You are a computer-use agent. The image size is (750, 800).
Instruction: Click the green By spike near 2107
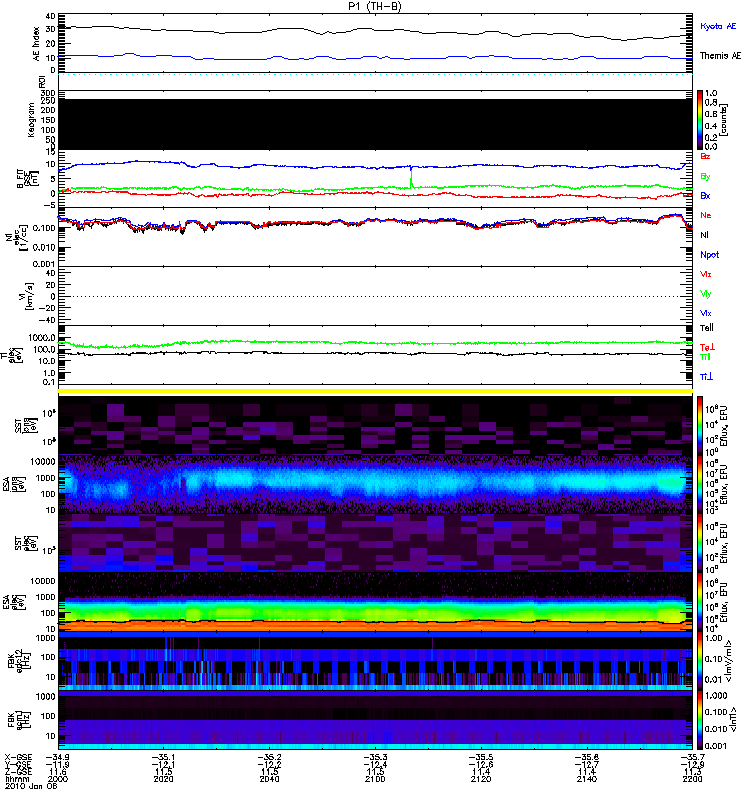click(411, 177)
